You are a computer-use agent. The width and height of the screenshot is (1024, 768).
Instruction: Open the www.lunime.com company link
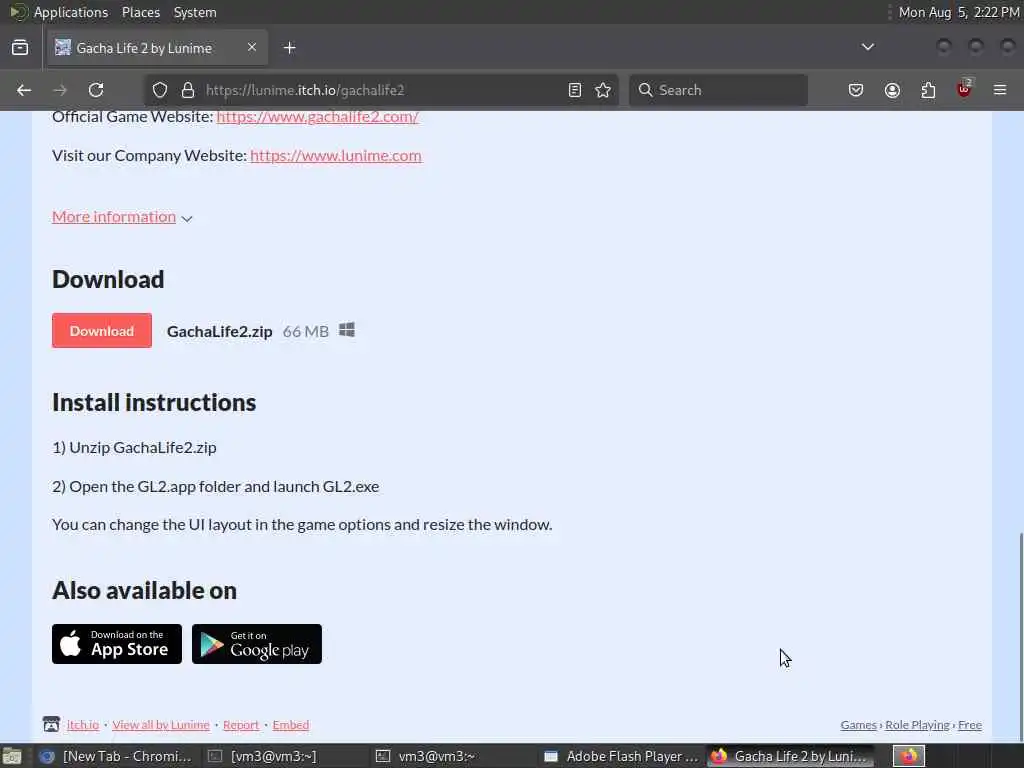click(x=336, y=155)
